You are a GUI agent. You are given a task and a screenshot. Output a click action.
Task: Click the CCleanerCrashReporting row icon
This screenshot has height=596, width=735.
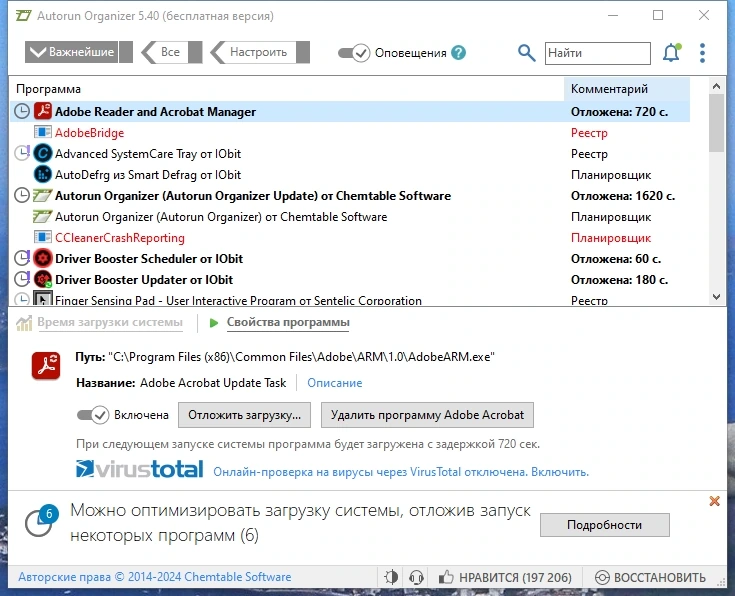(x=43, y=237)
